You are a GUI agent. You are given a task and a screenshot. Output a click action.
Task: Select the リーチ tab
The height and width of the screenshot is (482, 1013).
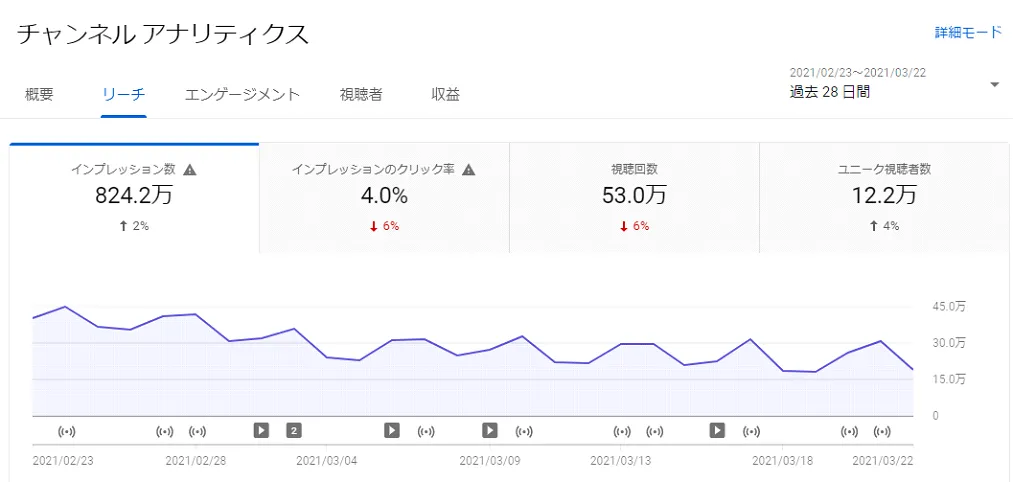coord(124,95)
